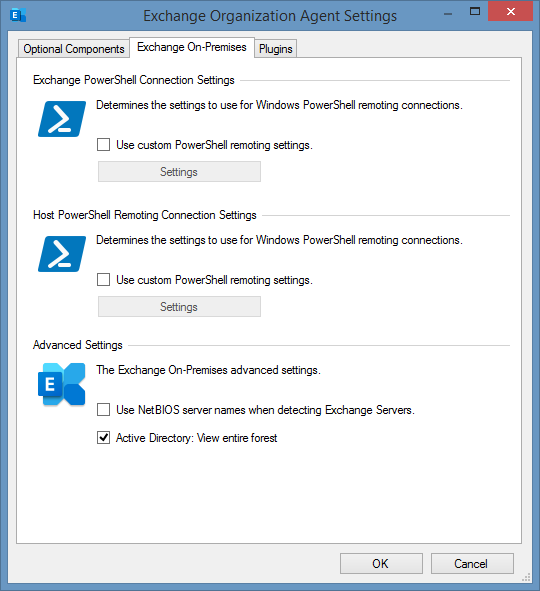Enable custom remoting settings for Host PowerShell

pos(104,280)
